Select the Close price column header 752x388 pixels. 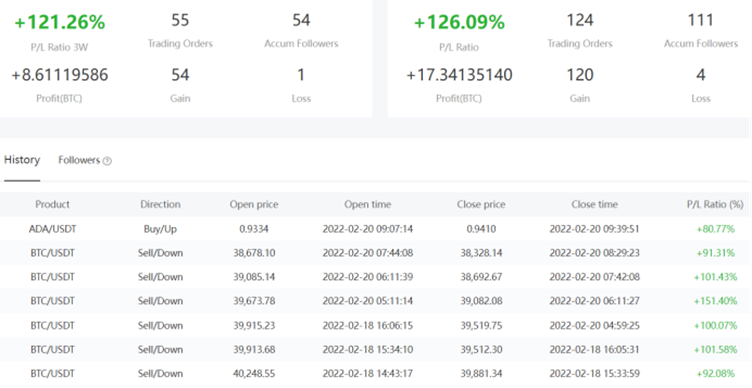[x=481, y=204]
